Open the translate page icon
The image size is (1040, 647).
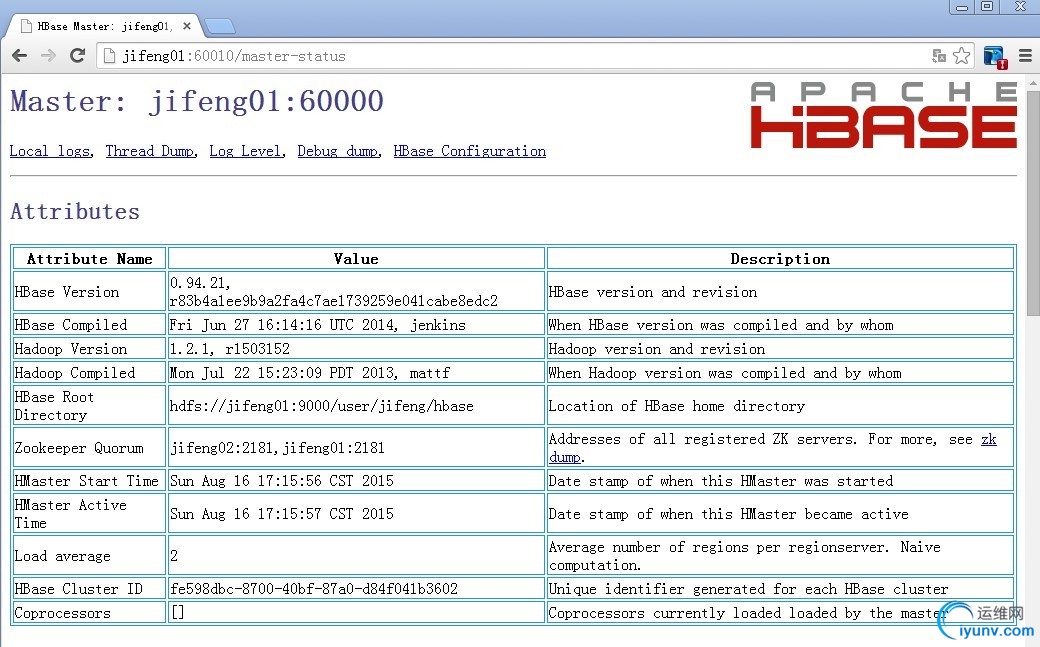pyautogui.click(x=939, y=56)
